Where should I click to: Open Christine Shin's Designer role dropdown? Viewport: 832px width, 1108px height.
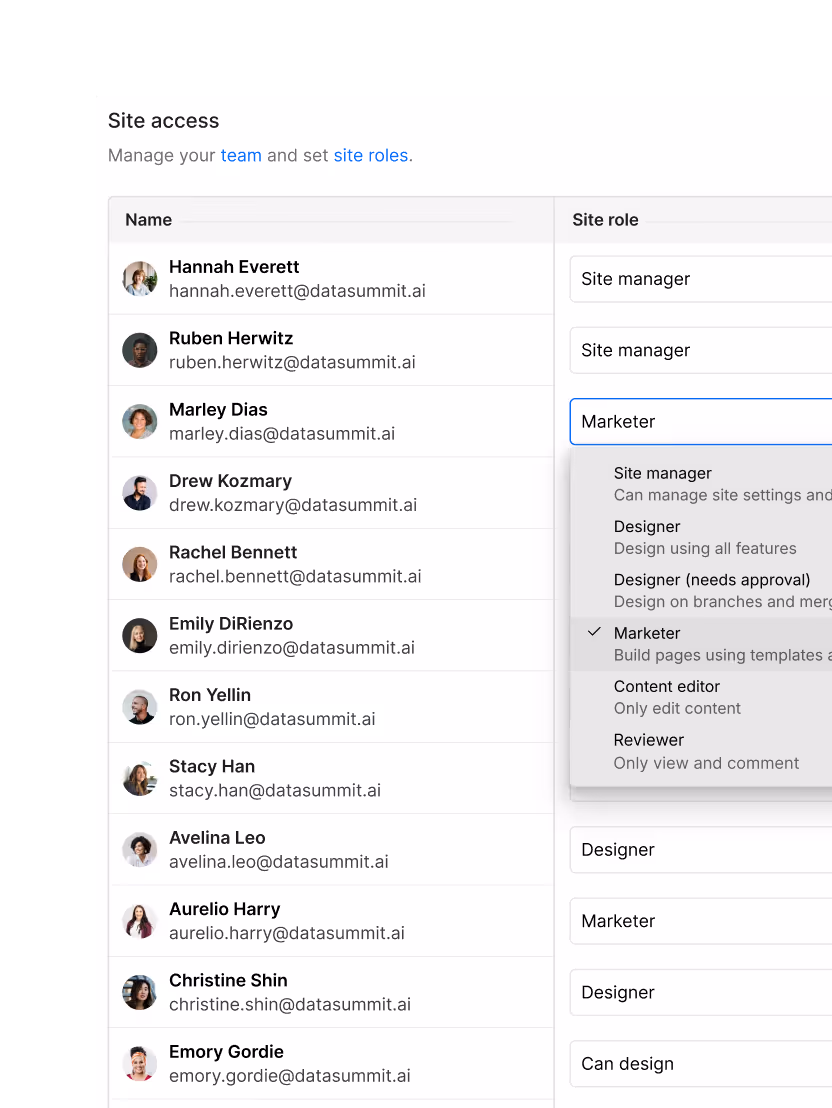click(x=701, y=993)
